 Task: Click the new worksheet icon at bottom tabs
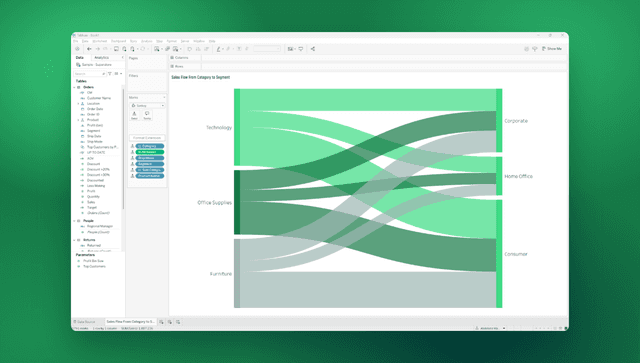[x=162, y=322]
